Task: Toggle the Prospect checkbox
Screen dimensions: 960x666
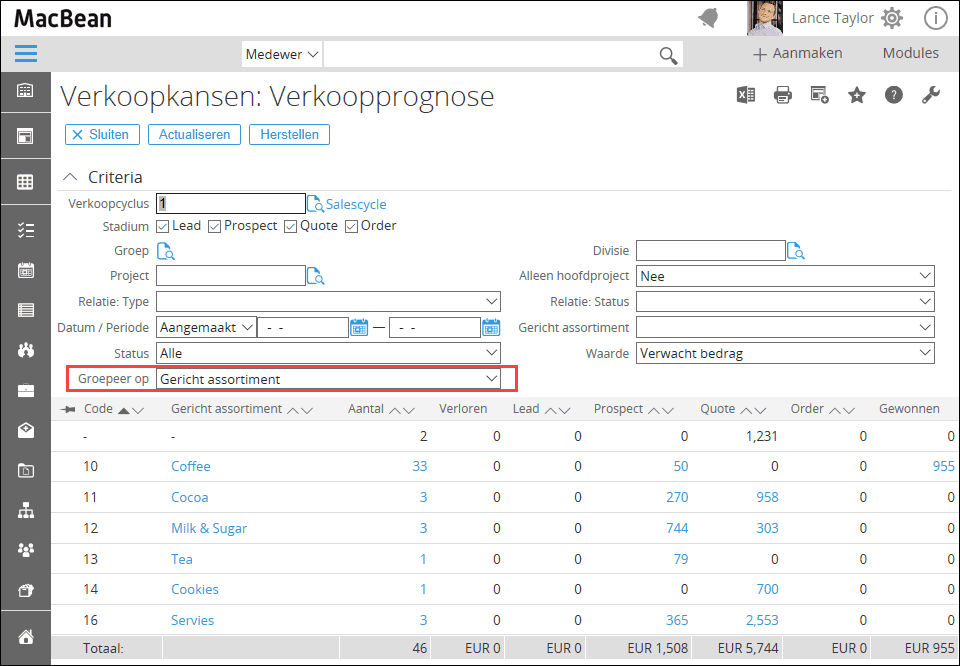Action: pyautogui.click(x=214, y=226)
